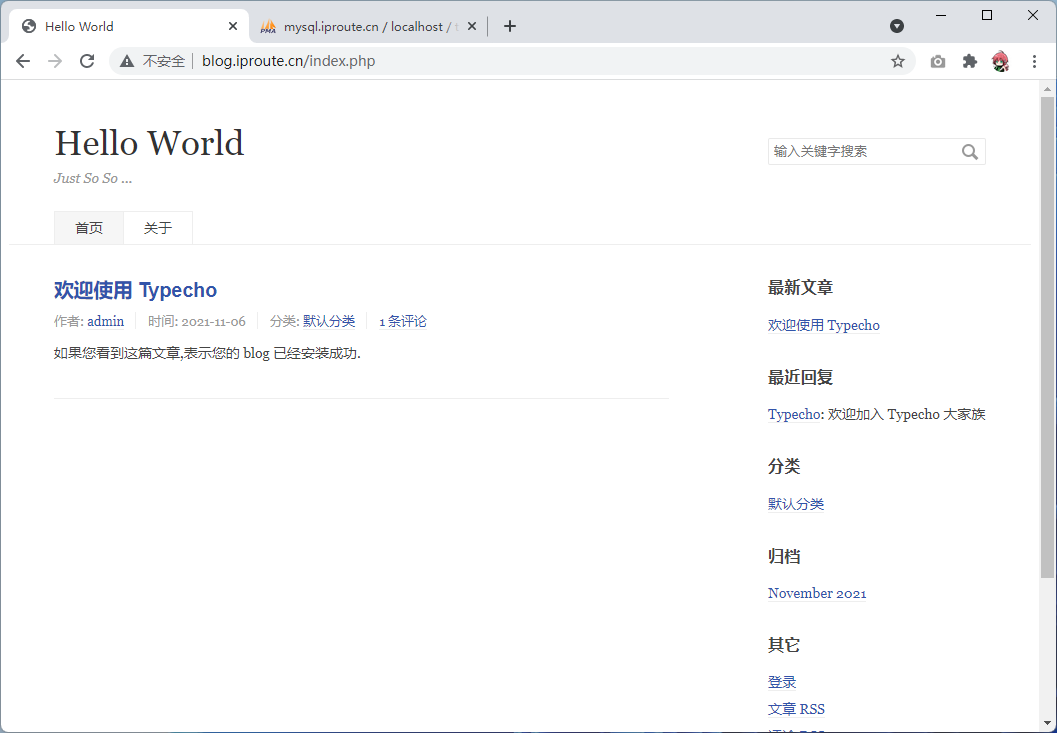Click the post excerpt about blog 已经安装成功
The width and height of the screenshot is (1057, 733).
(208, 353)
